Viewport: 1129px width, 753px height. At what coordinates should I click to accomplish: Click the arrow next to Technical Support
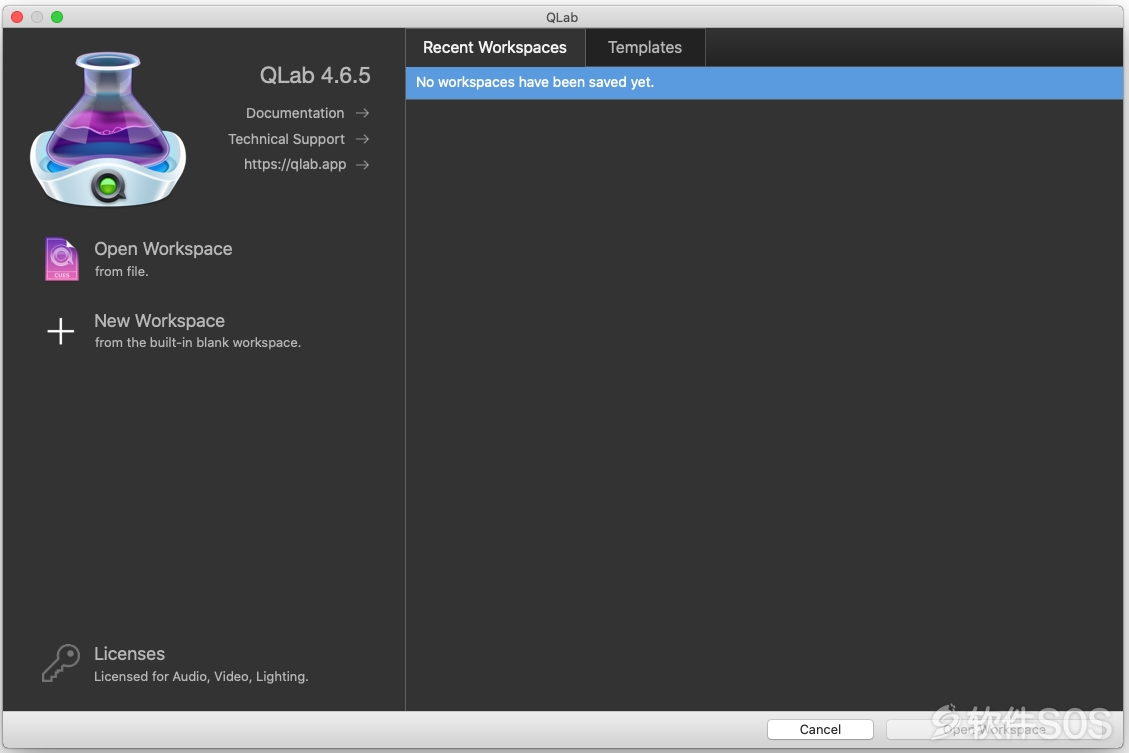[x=362, y=139]
